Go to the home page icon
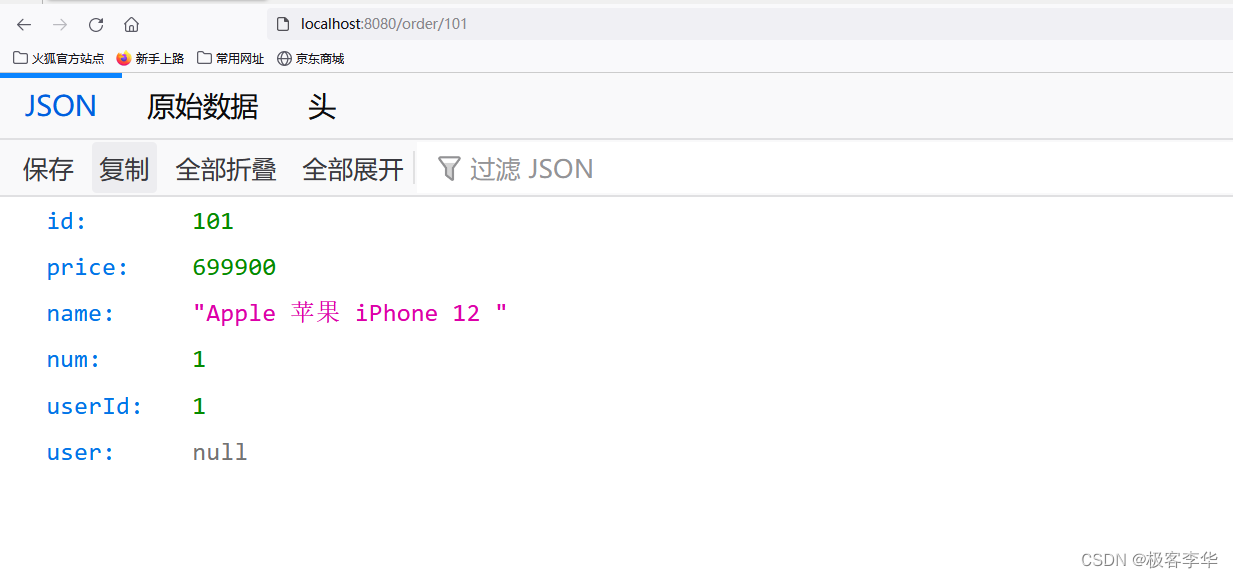 (131, 24)
